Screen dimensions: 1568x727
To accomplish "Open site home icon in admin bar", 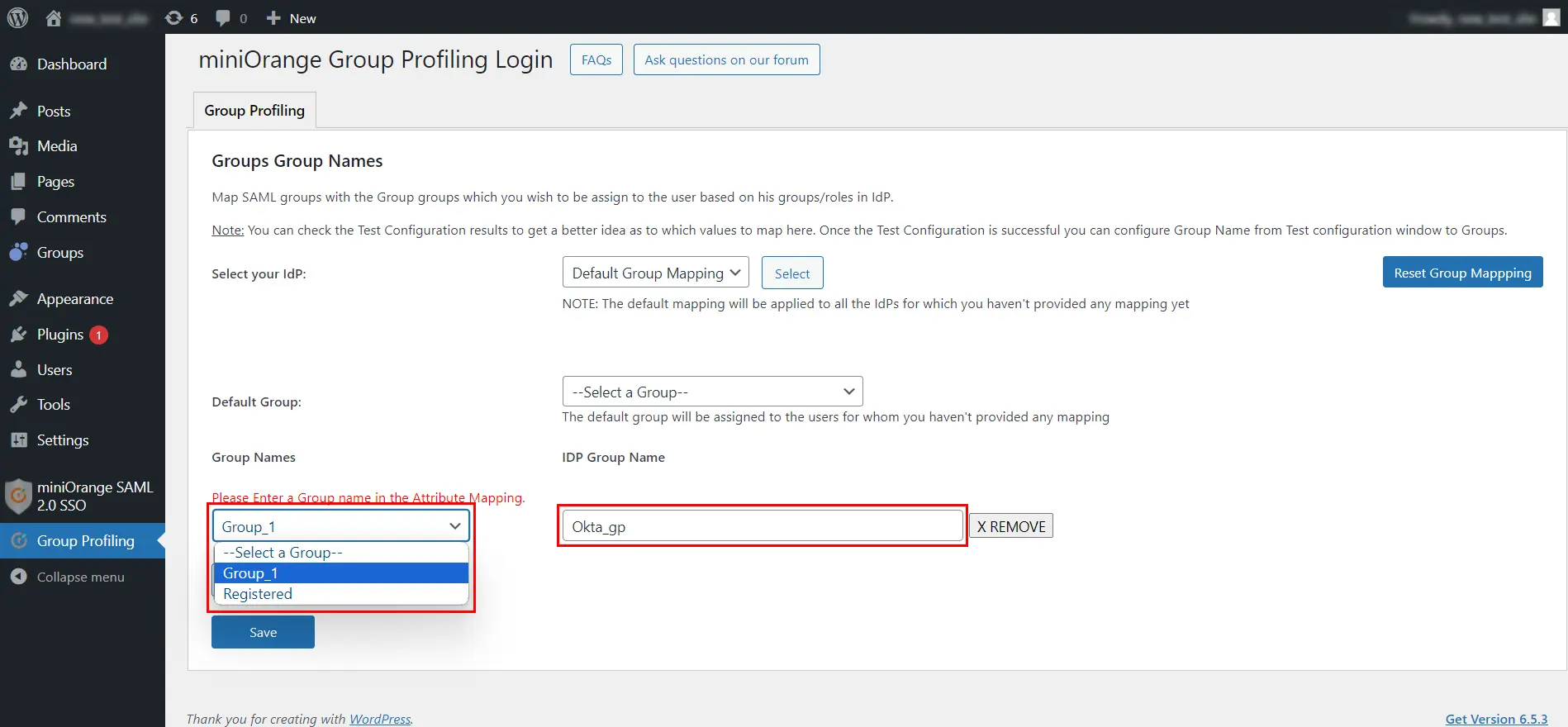I will pyautogui.click(x=54, y=18).
